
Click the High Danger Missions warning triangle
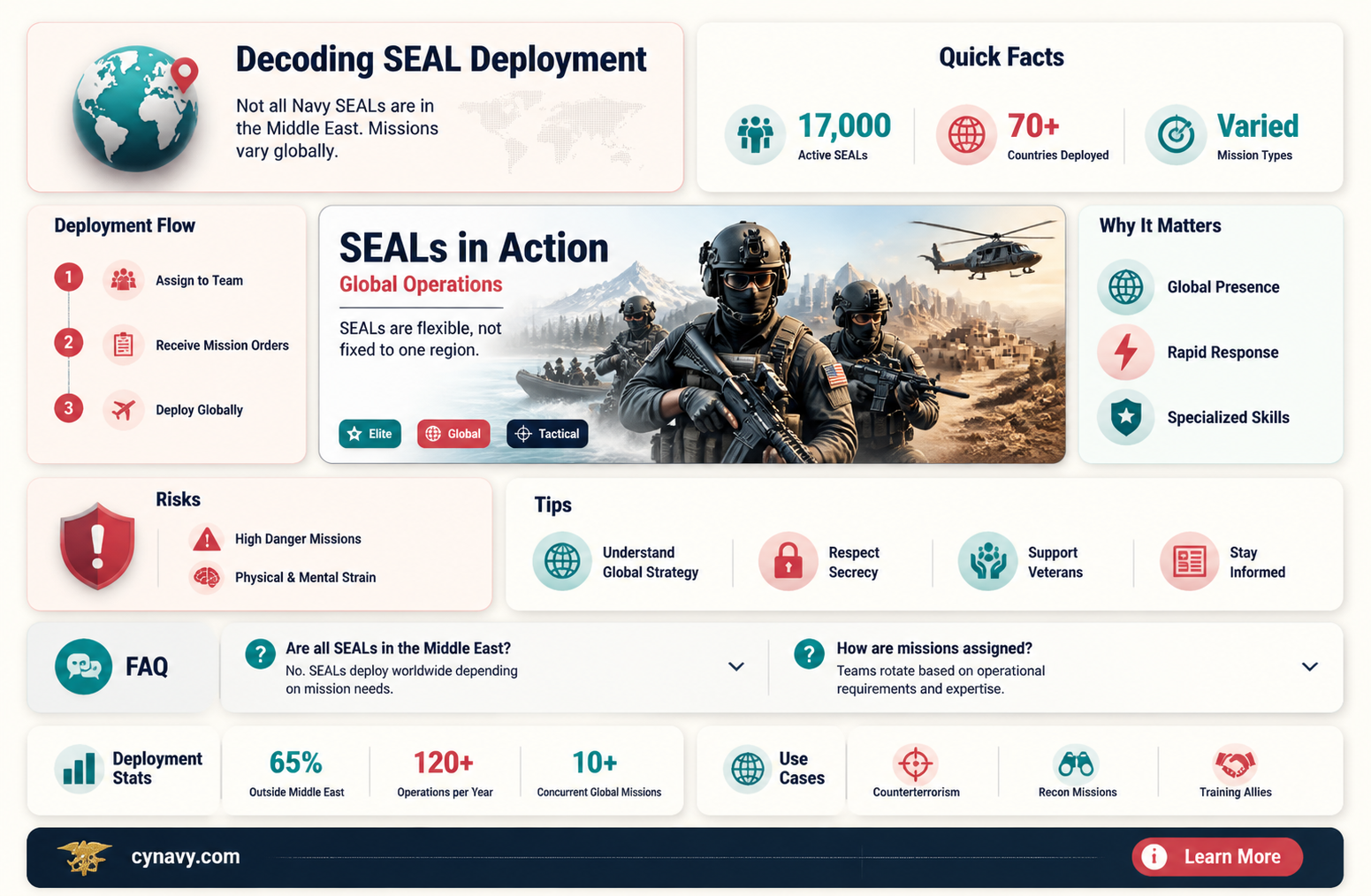click(206, 538)
